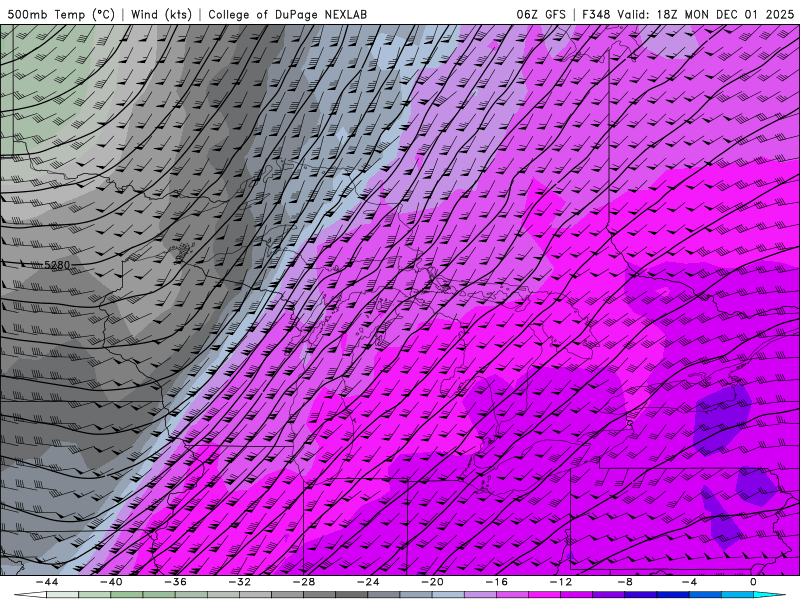Select the "06Z GFS" model run label

541,14
